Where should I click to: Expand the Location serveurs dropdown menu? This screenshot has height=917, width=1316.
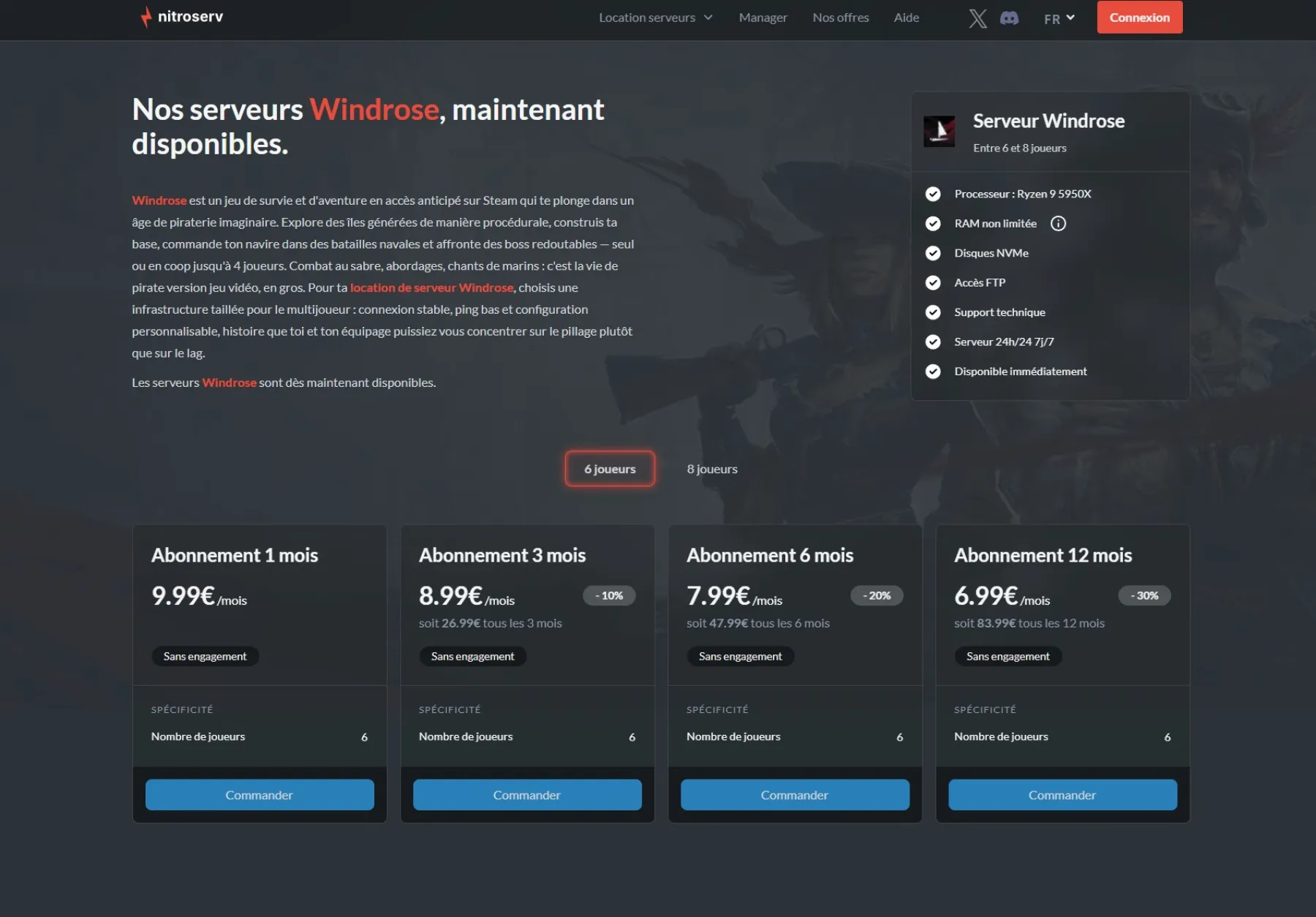[655, 18]
